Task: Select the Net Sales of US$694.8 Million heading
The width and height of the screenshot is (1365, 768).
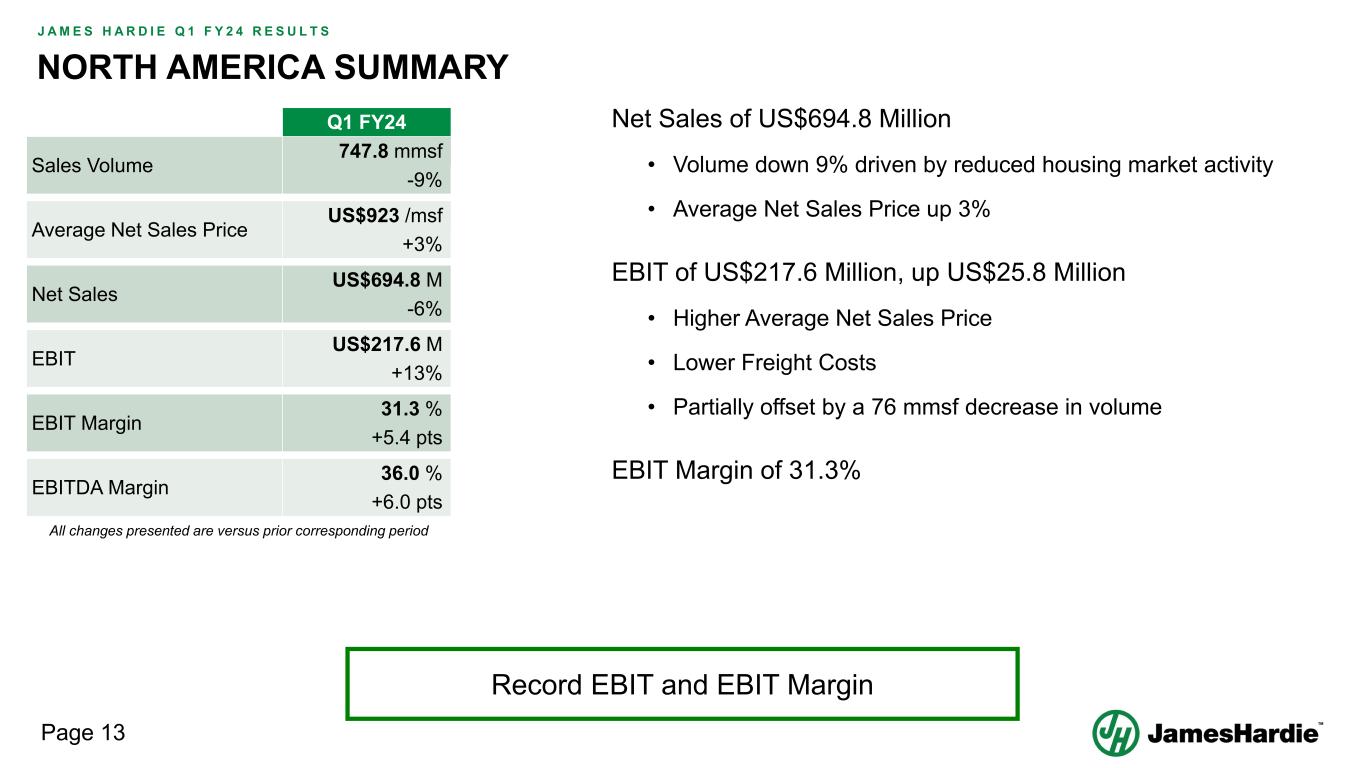Action: click(781, 119)
